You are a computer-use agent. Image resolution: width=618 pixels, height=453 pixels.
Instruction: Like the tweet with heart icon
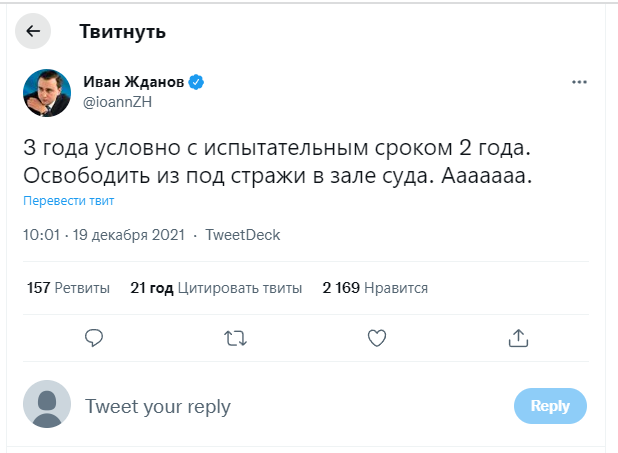tap(377, 338)
